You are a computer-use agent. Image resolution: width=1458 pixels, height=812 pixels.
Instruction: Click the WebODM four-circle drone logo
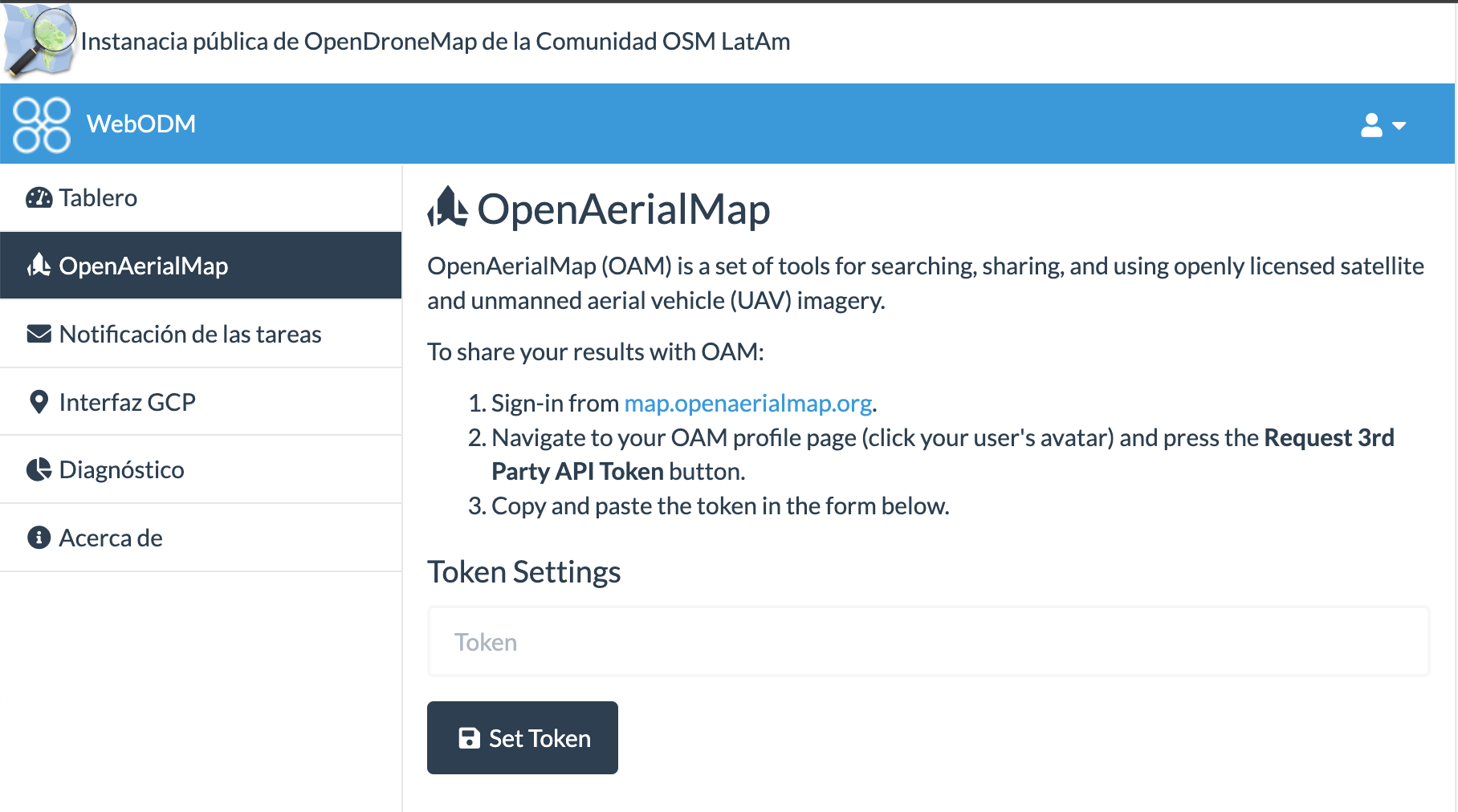[x=42, y=124]
